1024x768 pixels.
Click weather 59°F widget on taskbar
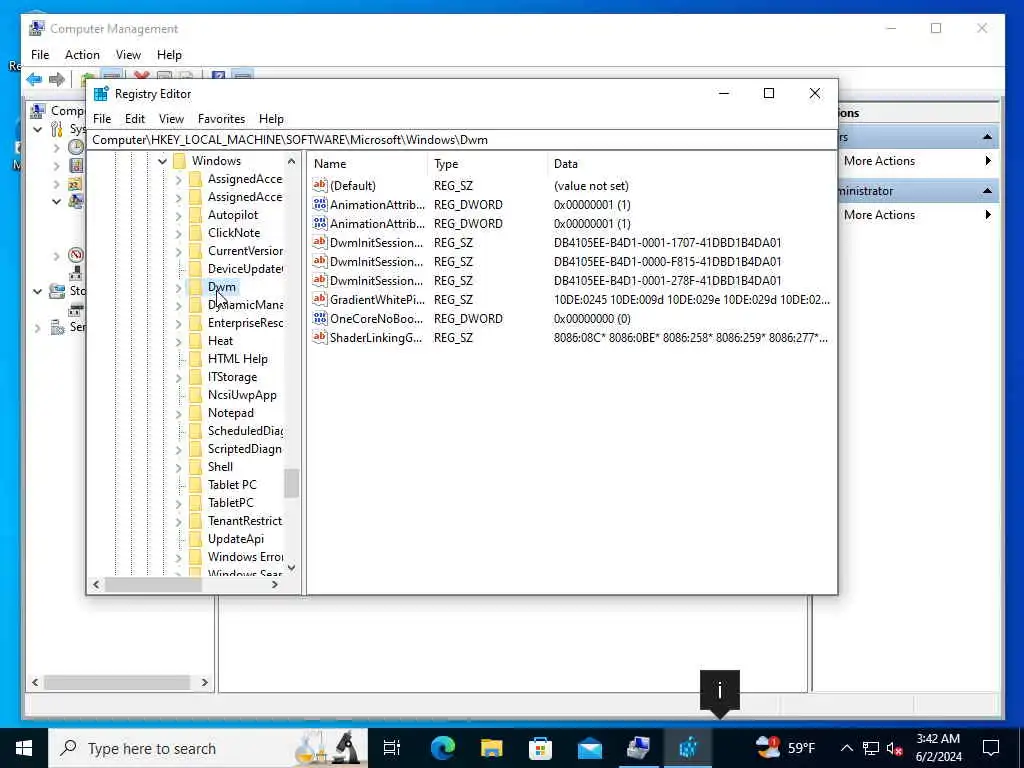click(x=784, y=748)
